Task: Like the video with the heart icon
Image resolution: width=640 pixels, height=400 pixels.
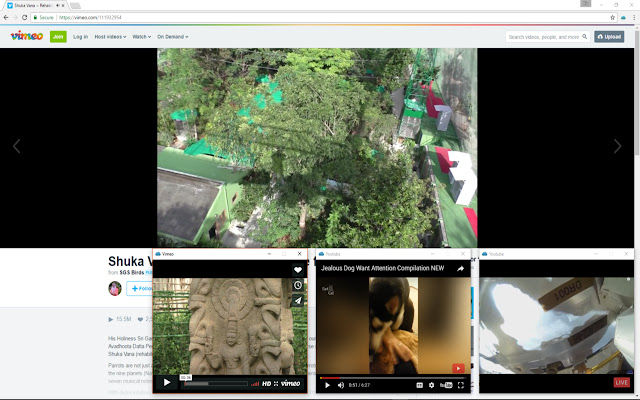Action: [x=298, y=270]
